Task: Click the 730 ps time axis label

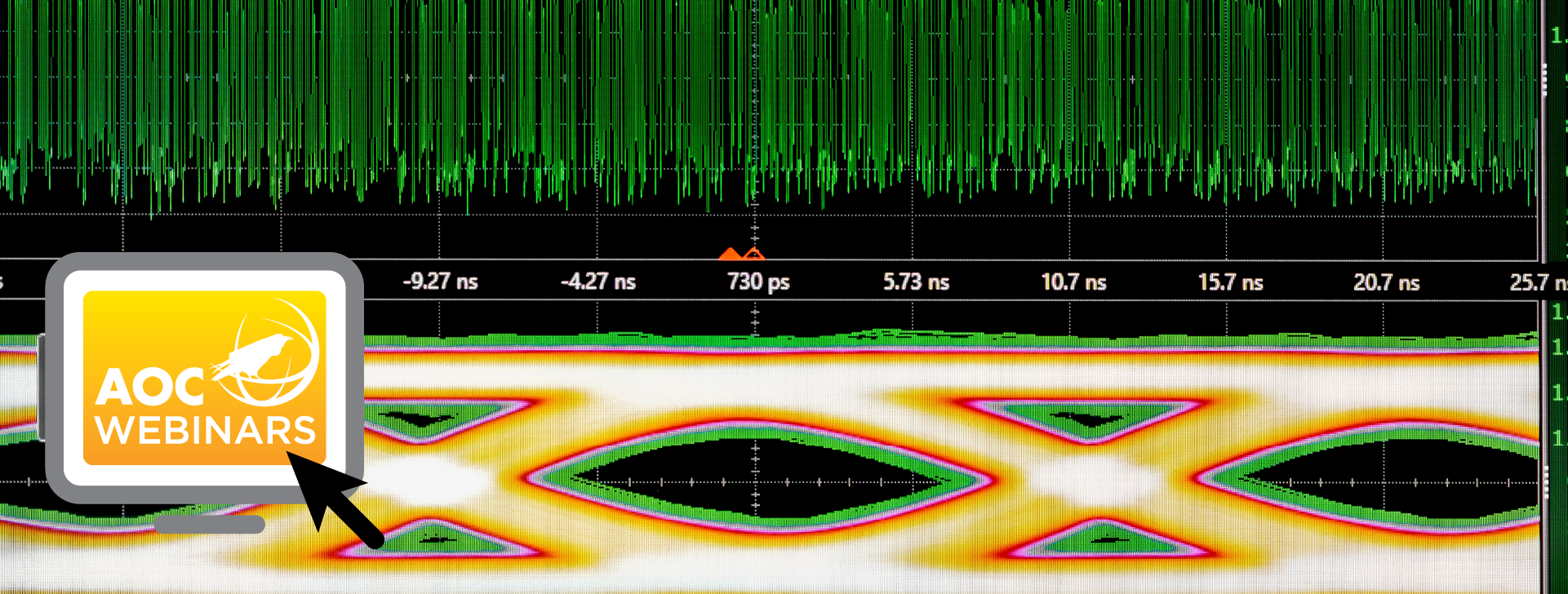Action: click(758, 282)
